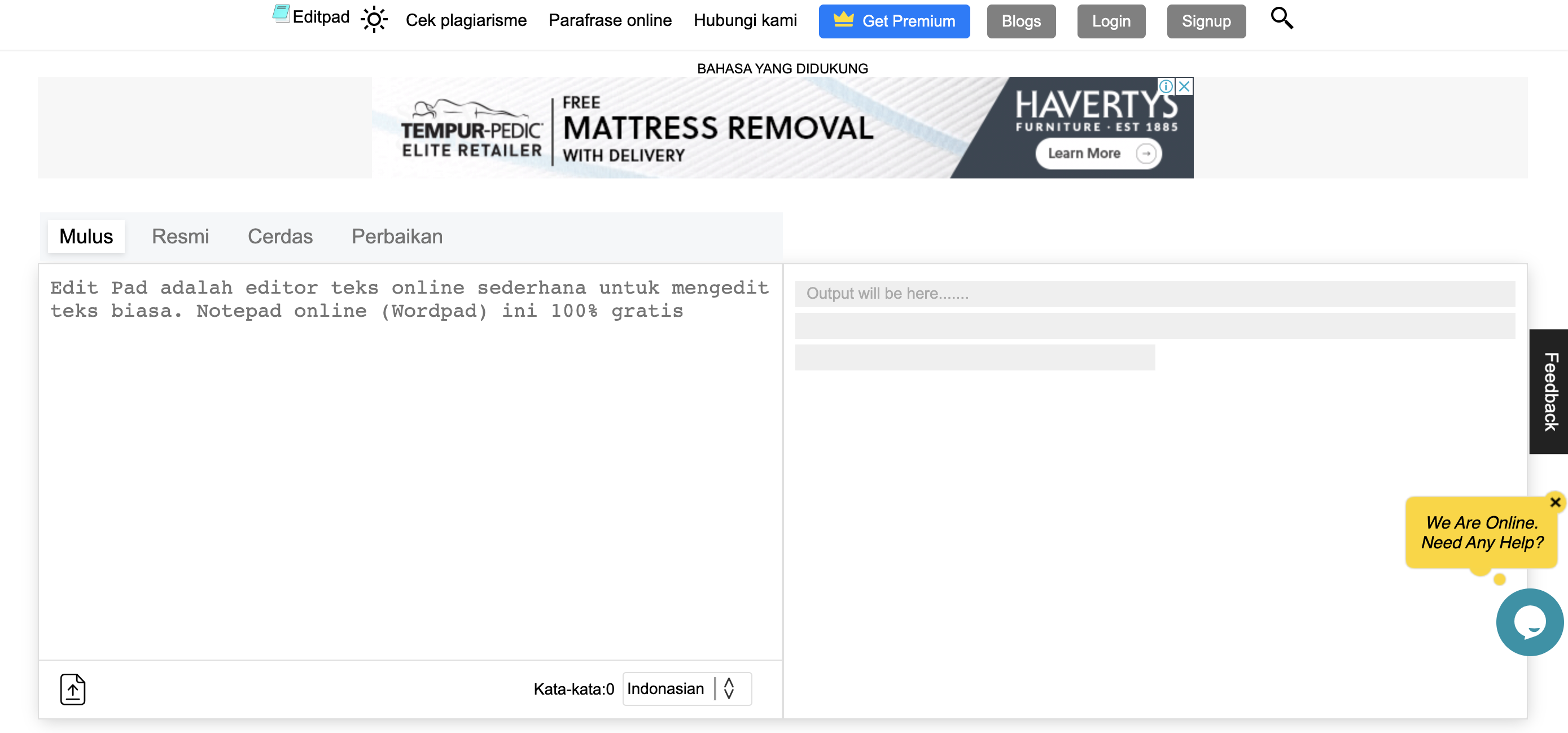The height and width of the screenshot is (733, 1568).
Task: Close the 'We Are Online' popup
Action: [x=1555, y=502]
